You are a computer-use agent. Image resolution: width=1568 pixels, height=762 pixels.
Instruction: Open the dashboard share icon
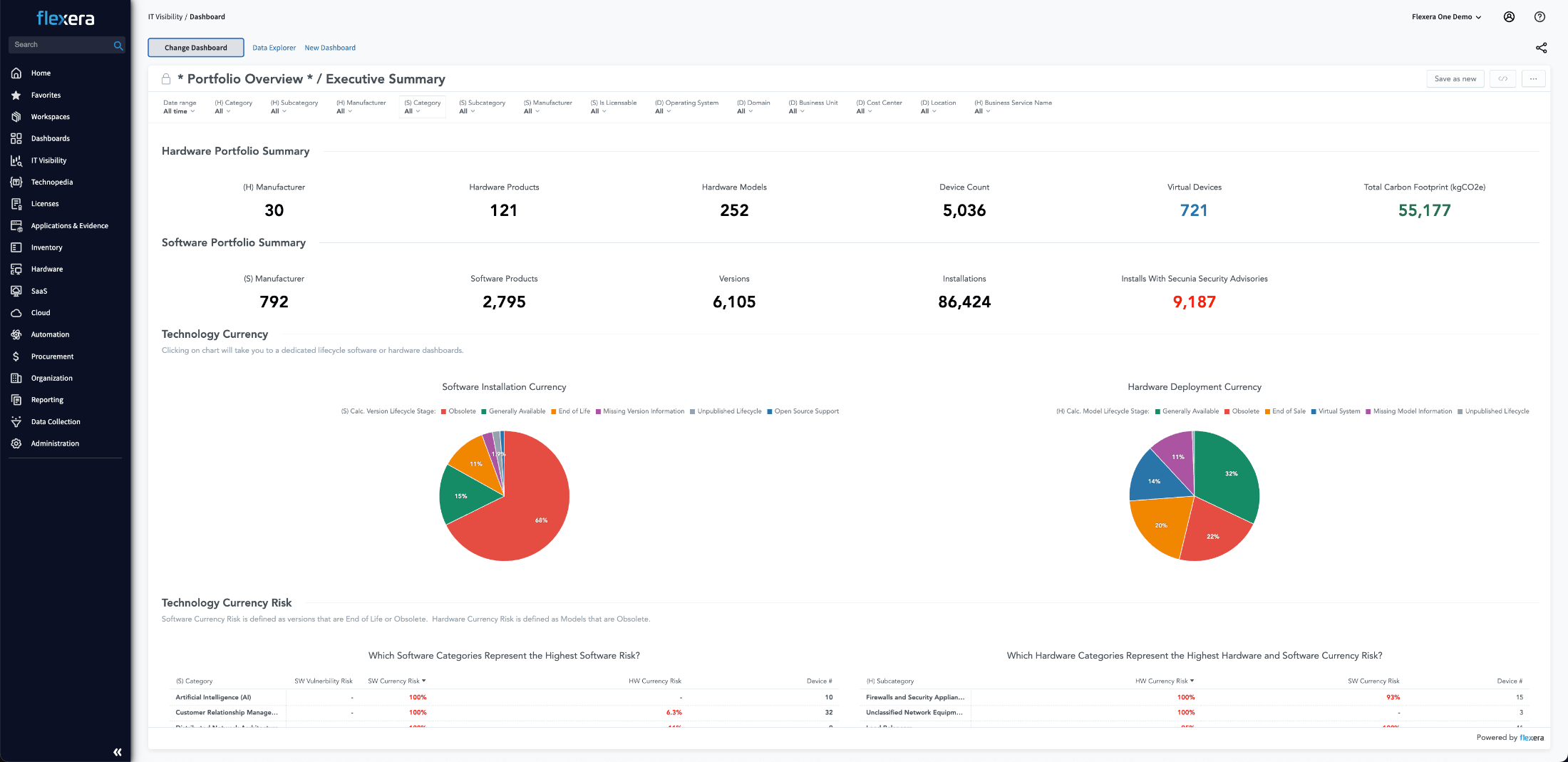(x=1542, y=48)
